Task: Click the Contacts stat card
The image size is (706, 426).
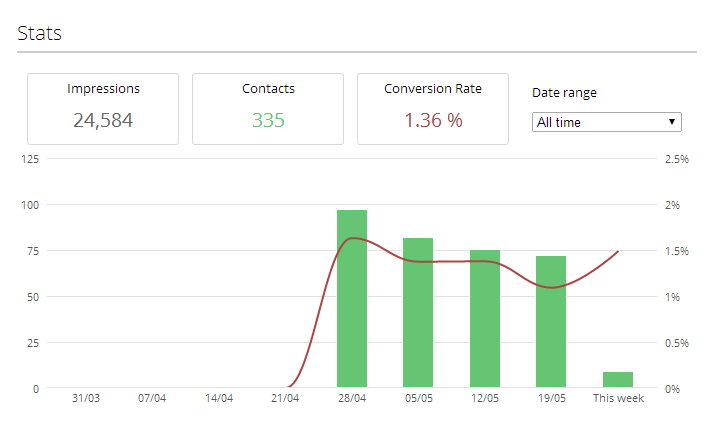Action: pyautogui.click(x=268, y=109)
